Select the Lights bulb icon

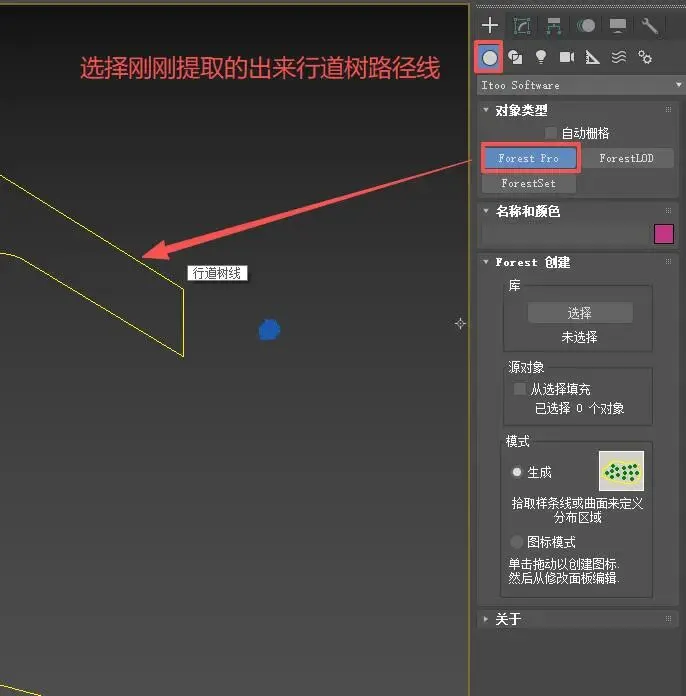pyautogui.click(x=541, y=57)
